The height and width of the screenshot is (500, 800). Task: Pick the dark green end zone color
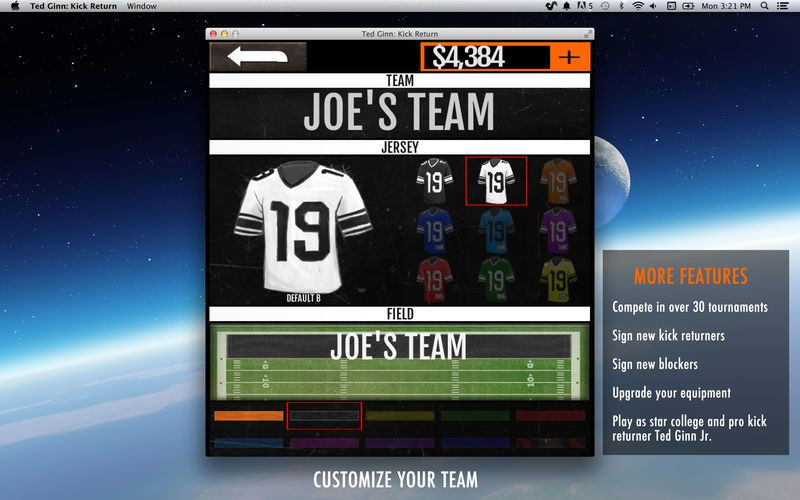[x=475, y=416]
